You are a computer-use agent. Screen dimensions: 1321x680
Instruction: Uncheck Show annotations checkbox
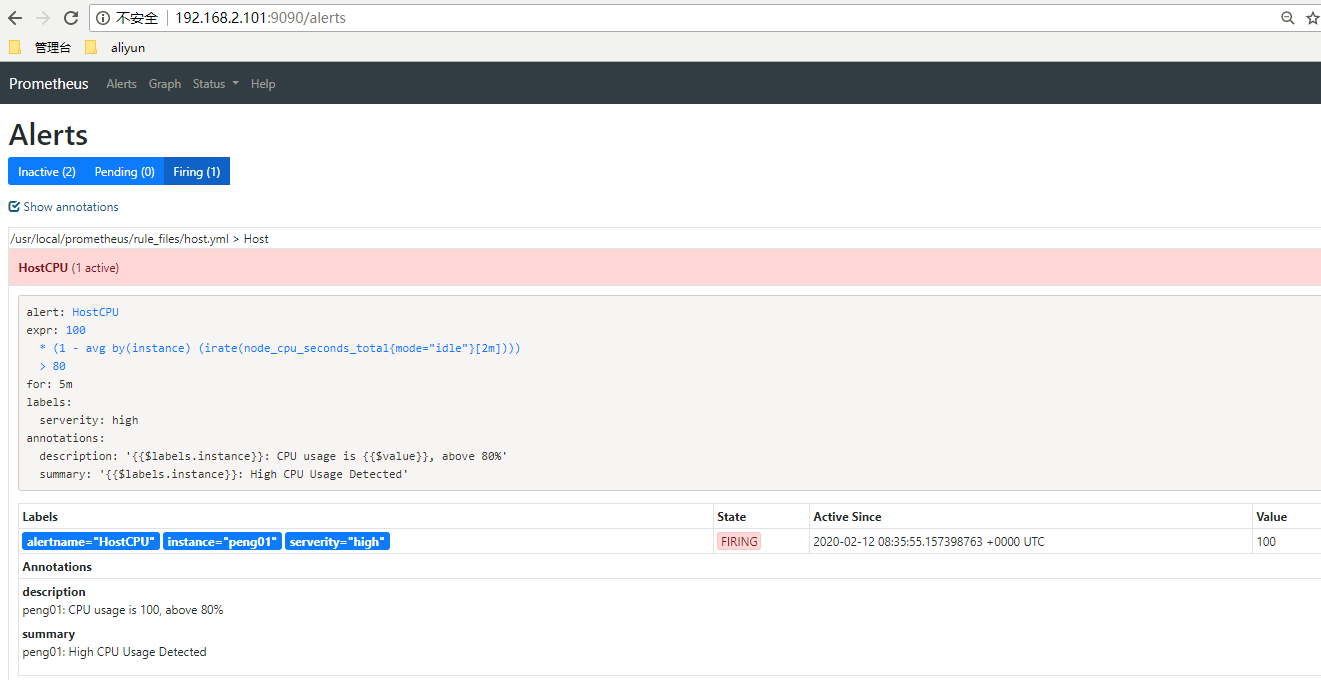(x=14, y=207)
